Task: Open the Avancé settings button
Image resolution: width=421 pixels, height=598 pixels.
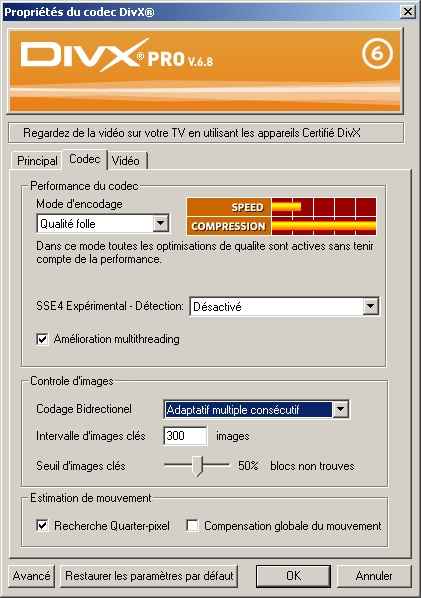Action: pos(31,575)
